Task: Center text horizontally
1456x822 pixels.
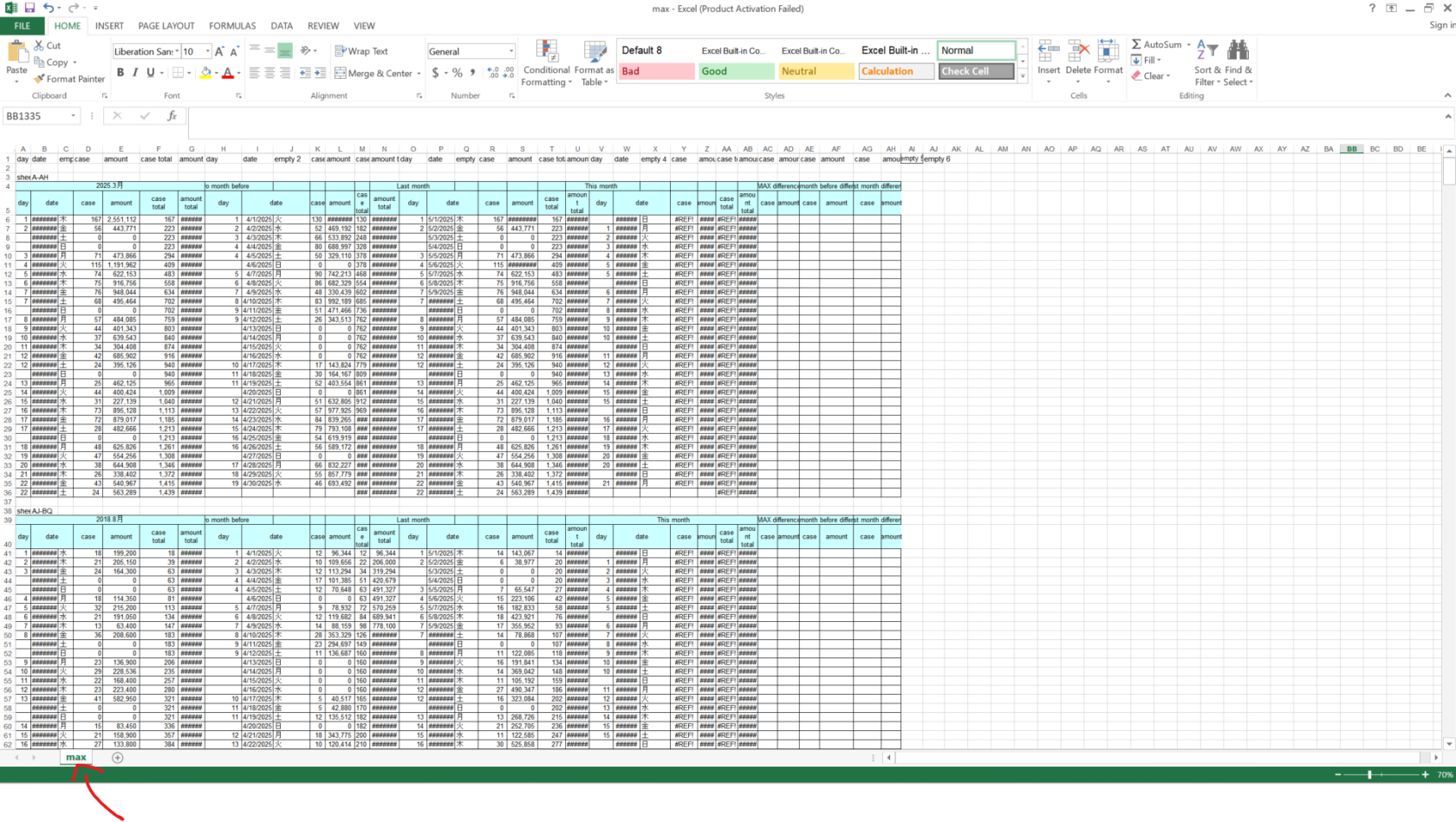Action: click(x=270, y=73)
